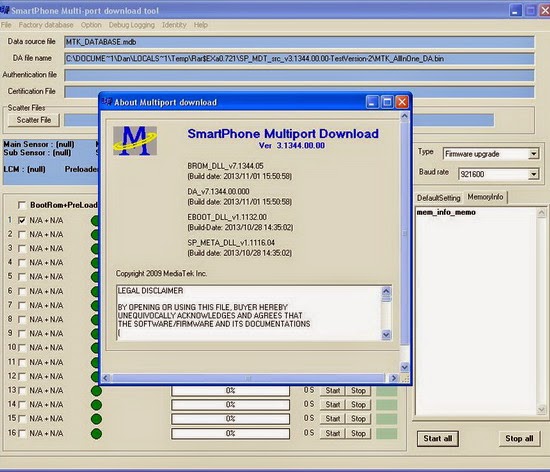Click the About dialog vertical scroll down arrow
This screenshot has height=472, width=550.
[x=404, y=367]
